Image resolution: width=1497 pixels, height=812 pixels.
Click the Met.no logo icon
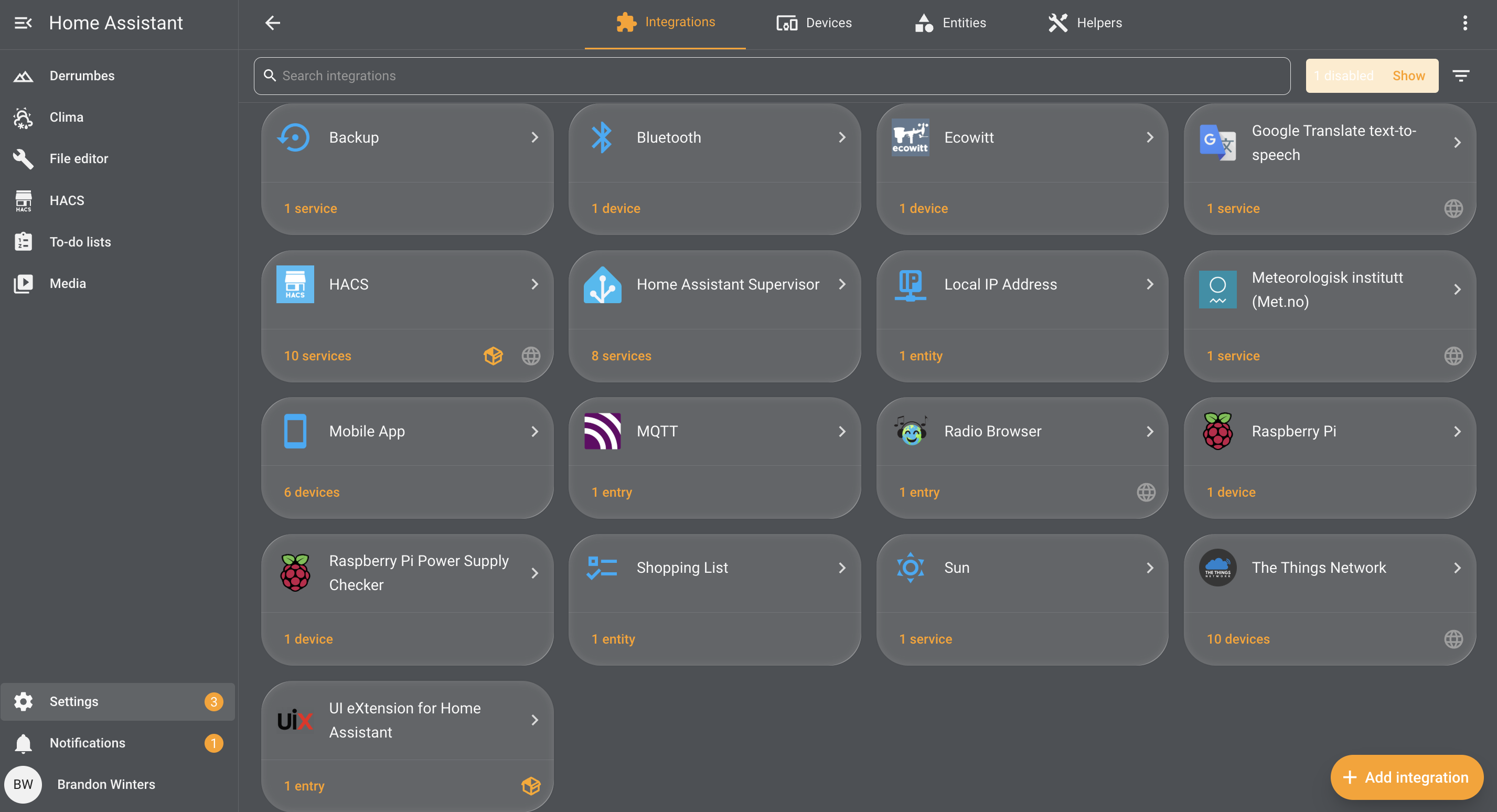click(x=1217, y=290)
